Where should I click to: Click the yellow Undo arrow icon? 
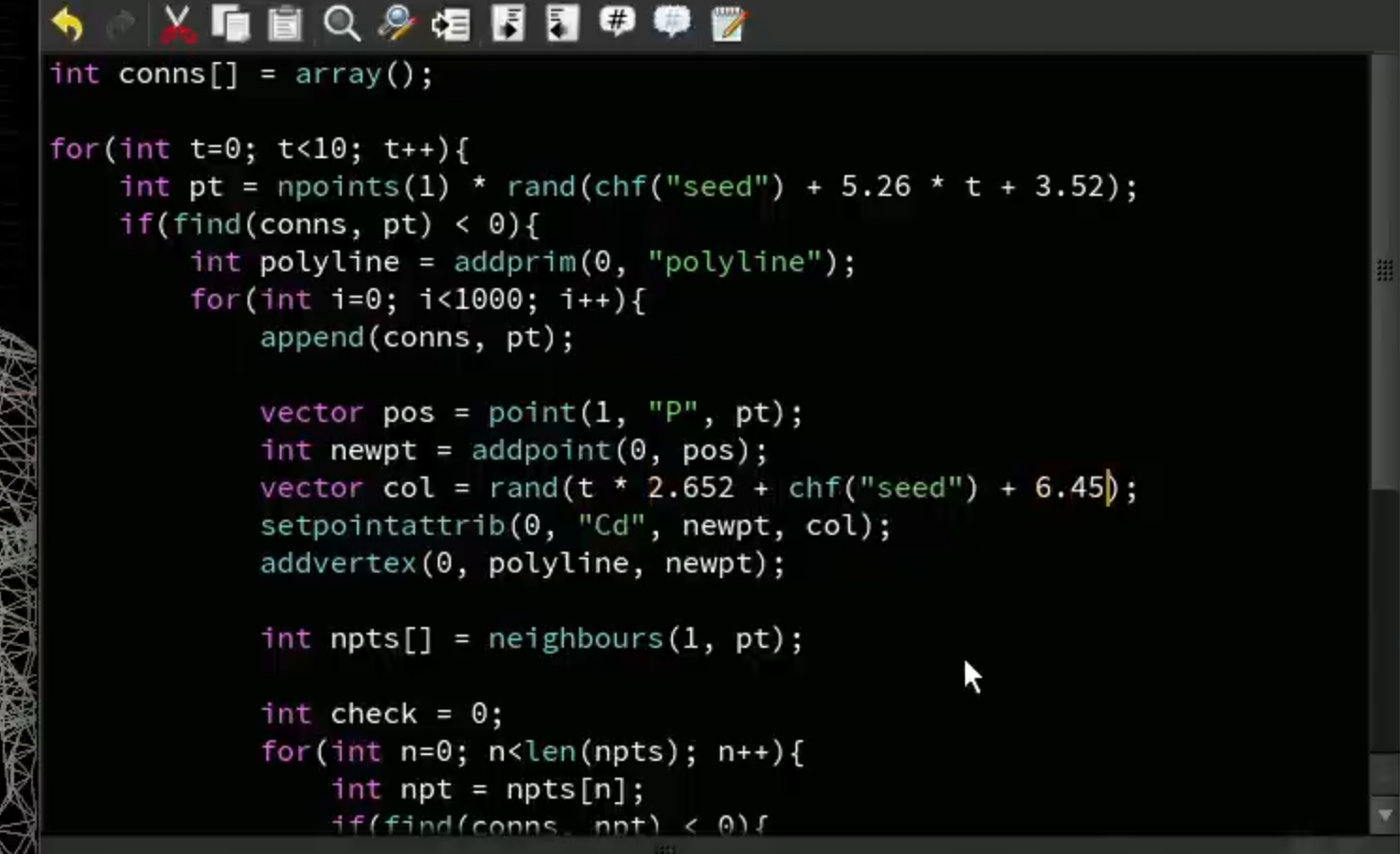(68, 24)
